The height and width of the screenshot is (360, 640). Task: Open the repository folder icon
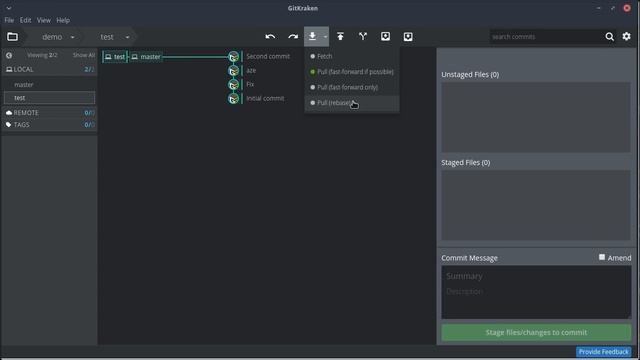pyautogui.click(x=12, y=37)
